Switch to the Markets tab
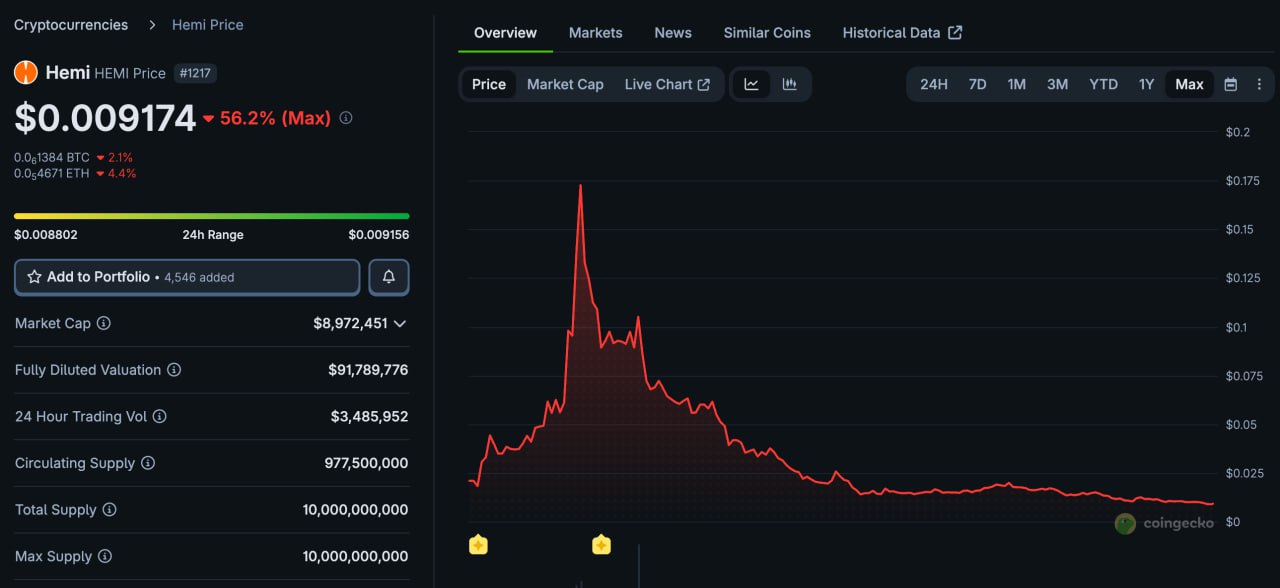1280x588 pixels. point(596,33)
